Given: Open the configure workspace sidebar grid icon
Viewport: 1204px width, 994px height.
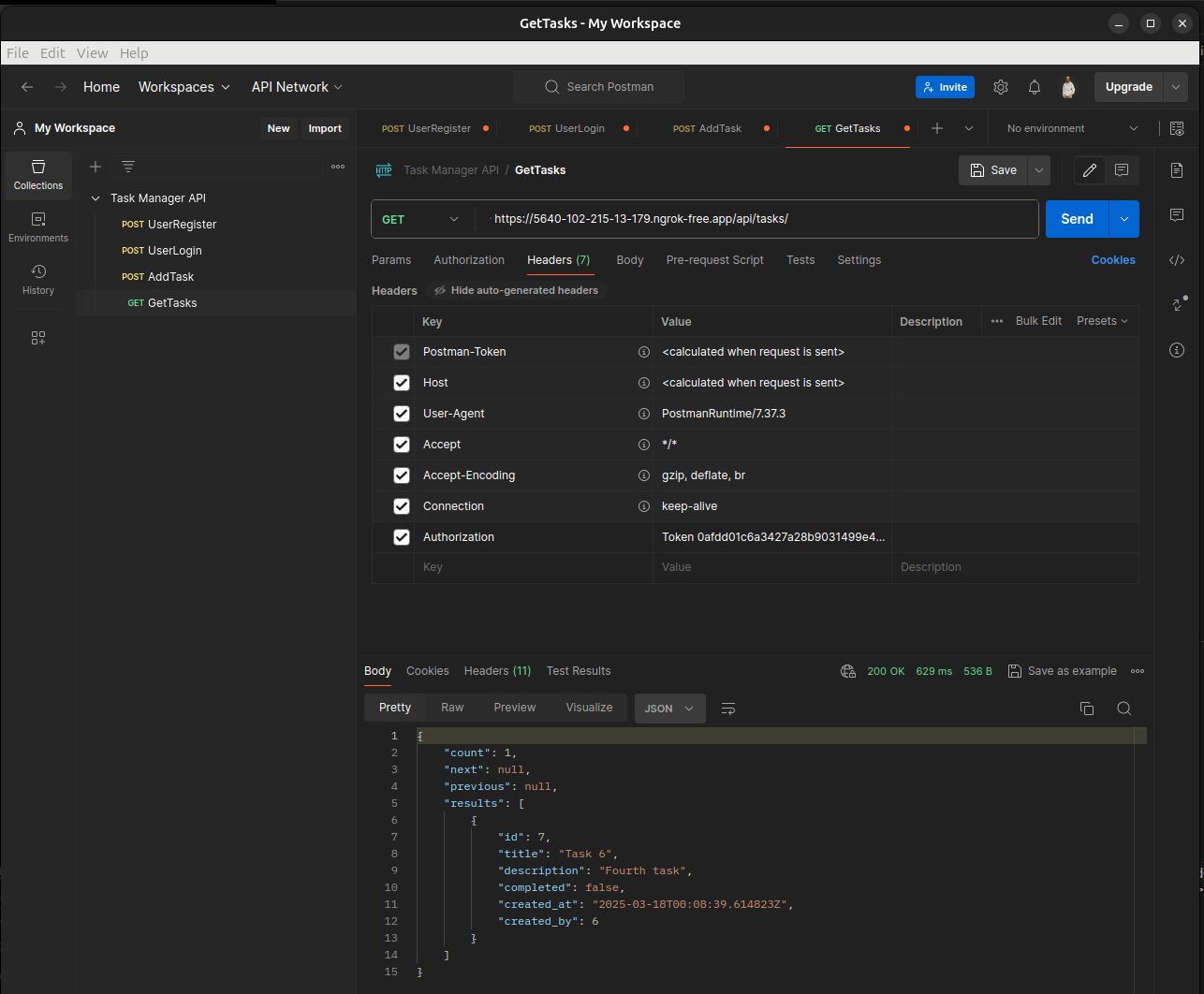Looking at the screenshot, I should tap(38, 338).
